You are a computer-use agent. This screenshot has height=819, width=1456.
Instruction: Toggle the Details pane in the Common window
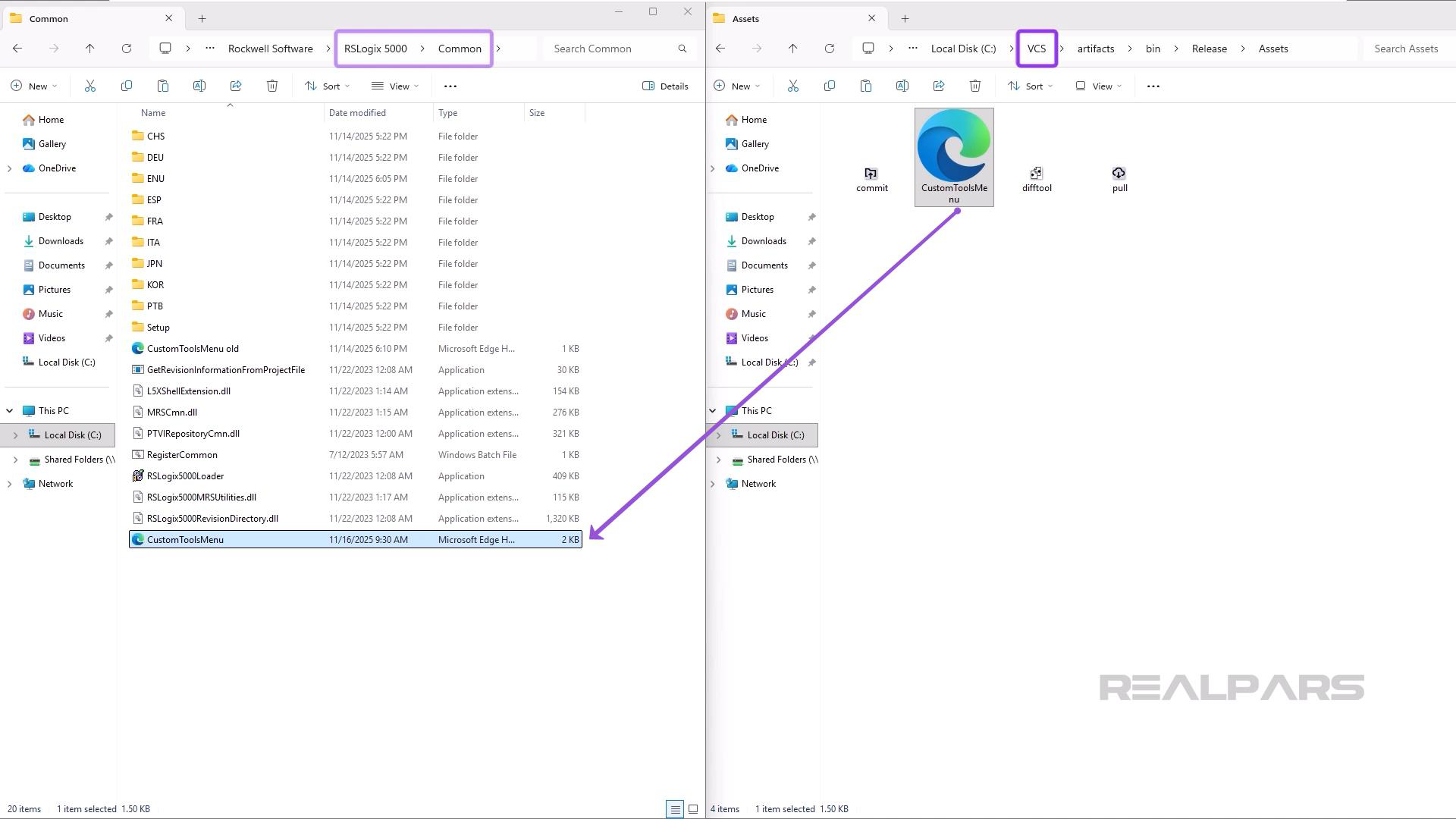point(664,86)
